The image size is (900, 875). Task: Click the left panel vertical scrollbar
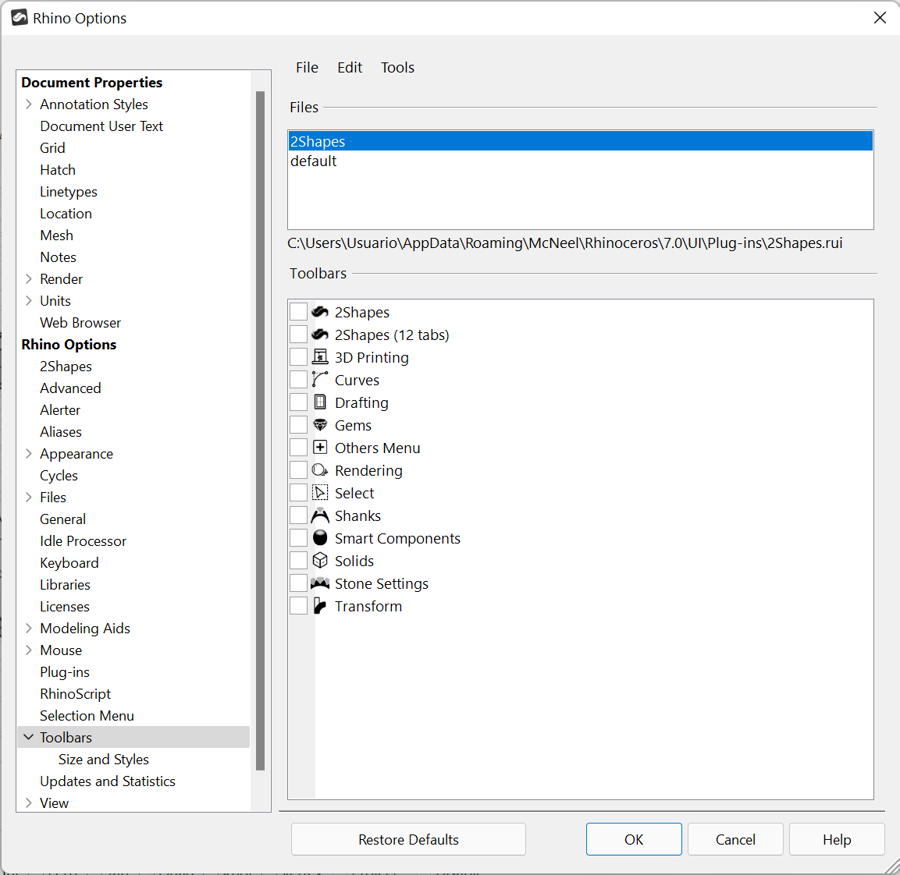(x=261, y=430)
